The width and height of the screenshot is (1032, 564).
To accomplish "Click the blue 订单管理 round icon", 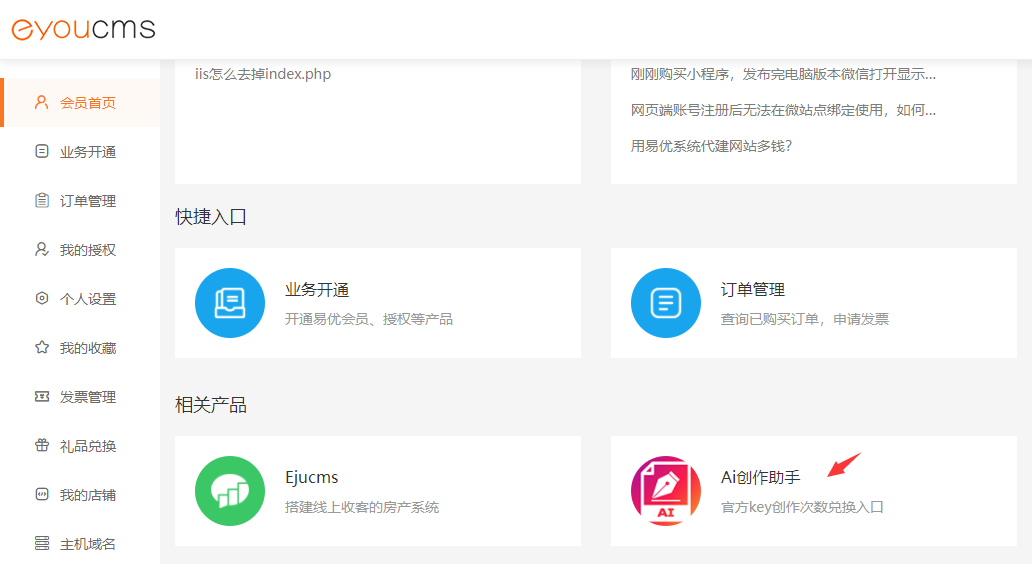I will [x=665, y=303].
